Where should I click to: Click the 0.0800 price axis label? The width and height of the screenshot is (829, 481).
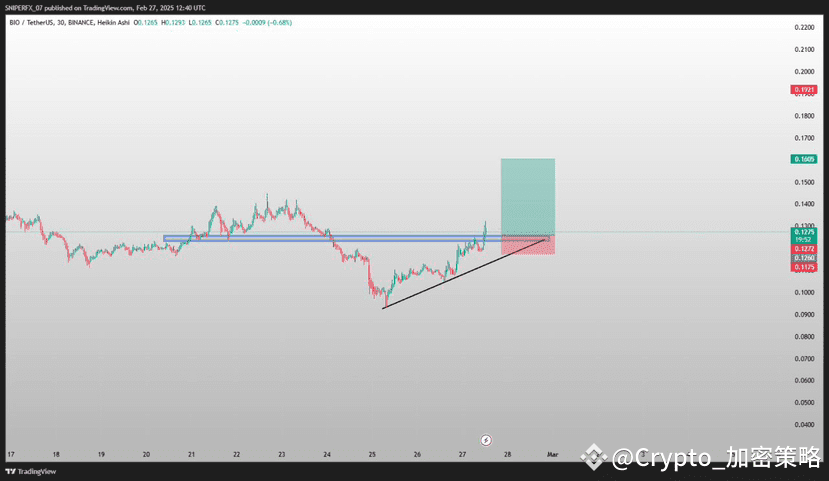804,337
